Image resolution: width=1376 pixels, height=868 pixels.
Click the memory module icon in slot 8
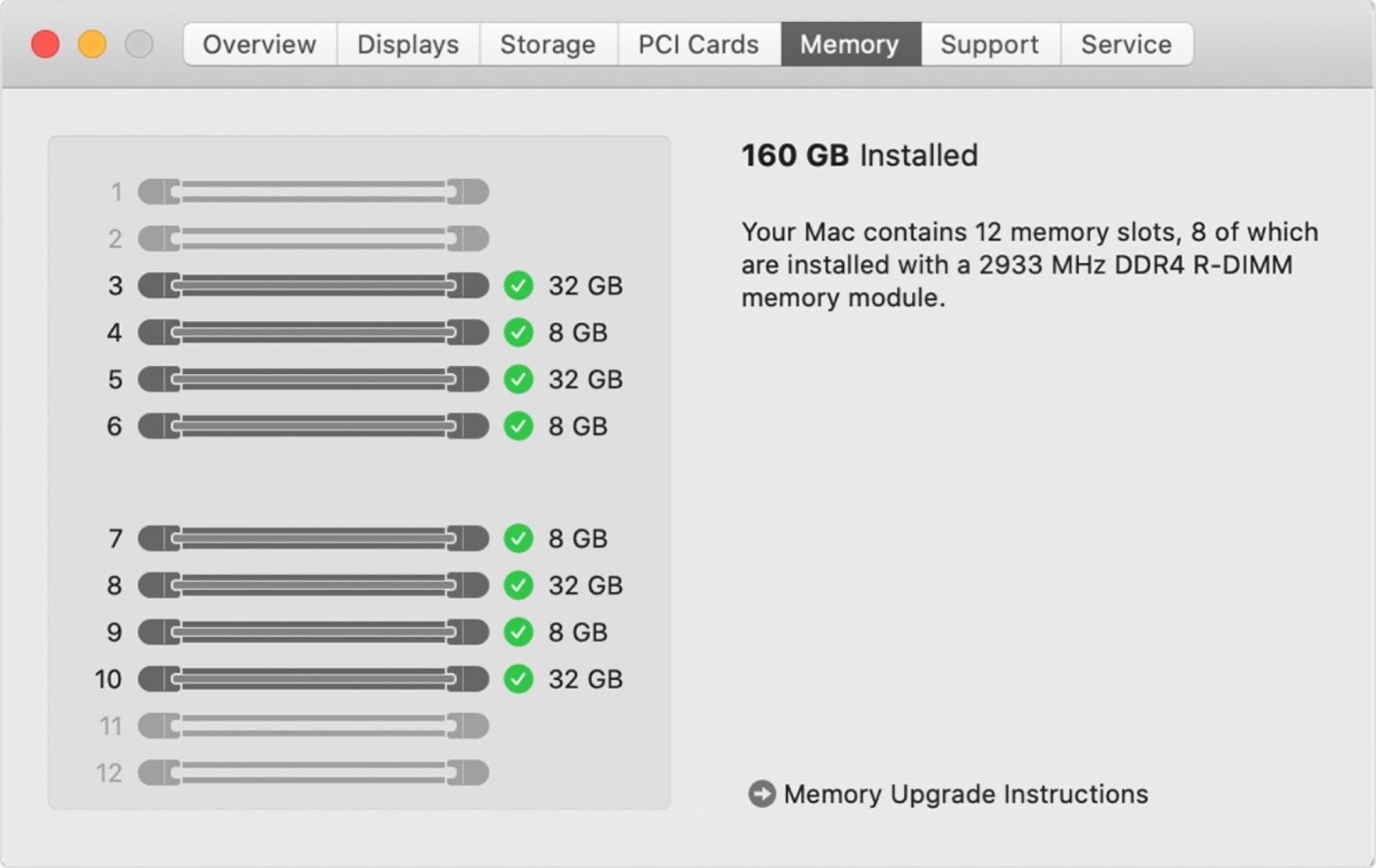[313, 585]
